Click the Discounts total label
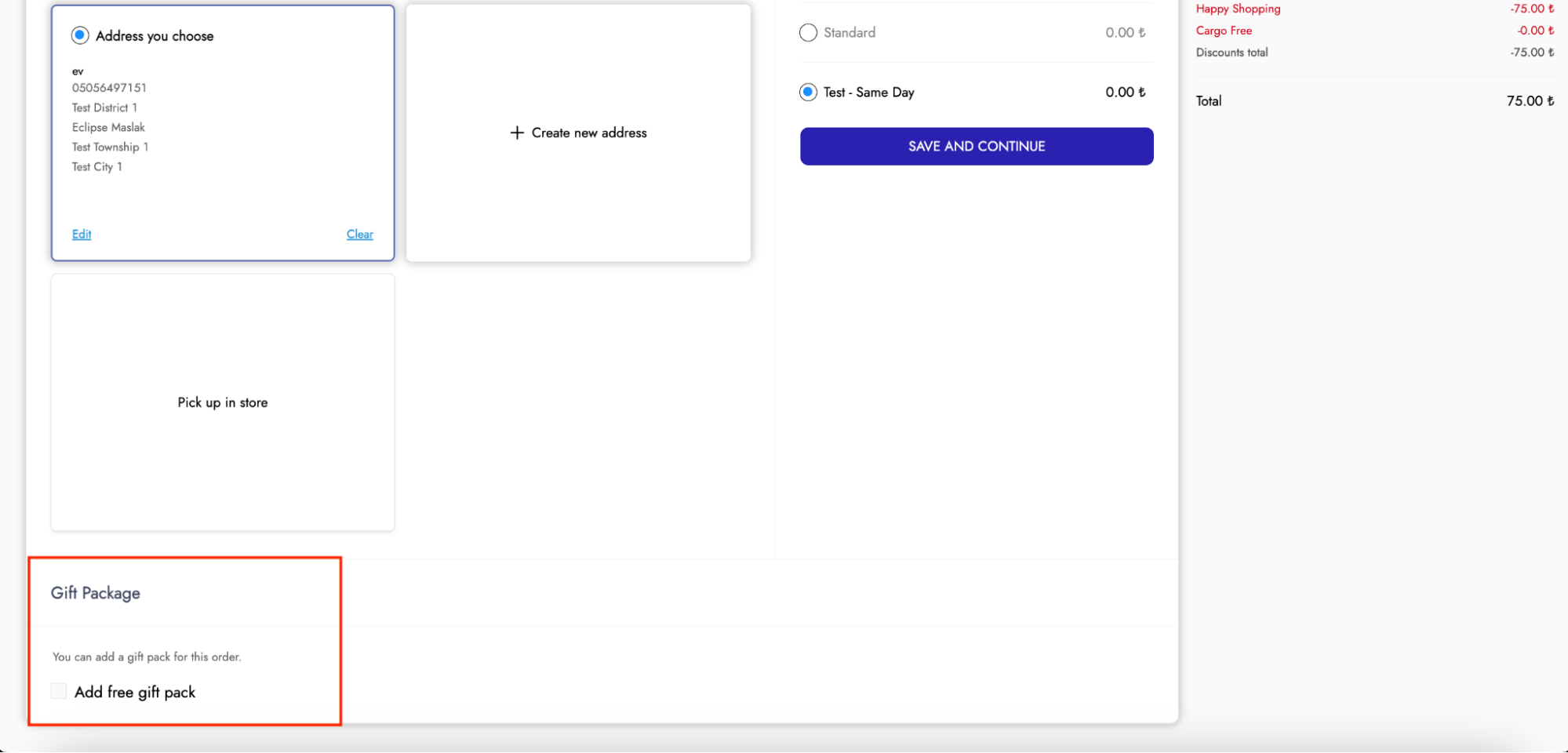 1231,53
